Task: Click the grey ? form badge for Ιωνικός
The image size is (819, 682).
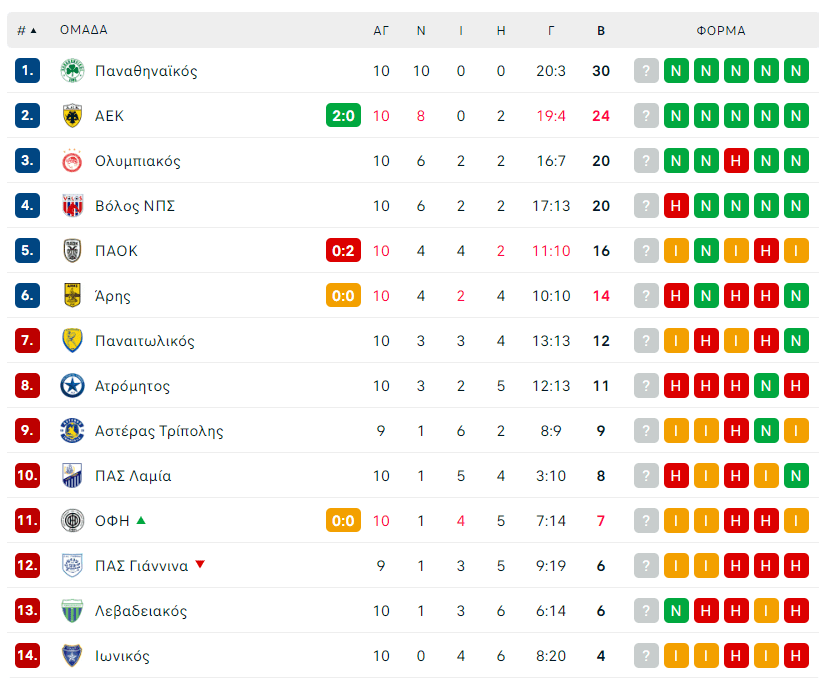Action: pyautogui.click(x=647, y=656)
